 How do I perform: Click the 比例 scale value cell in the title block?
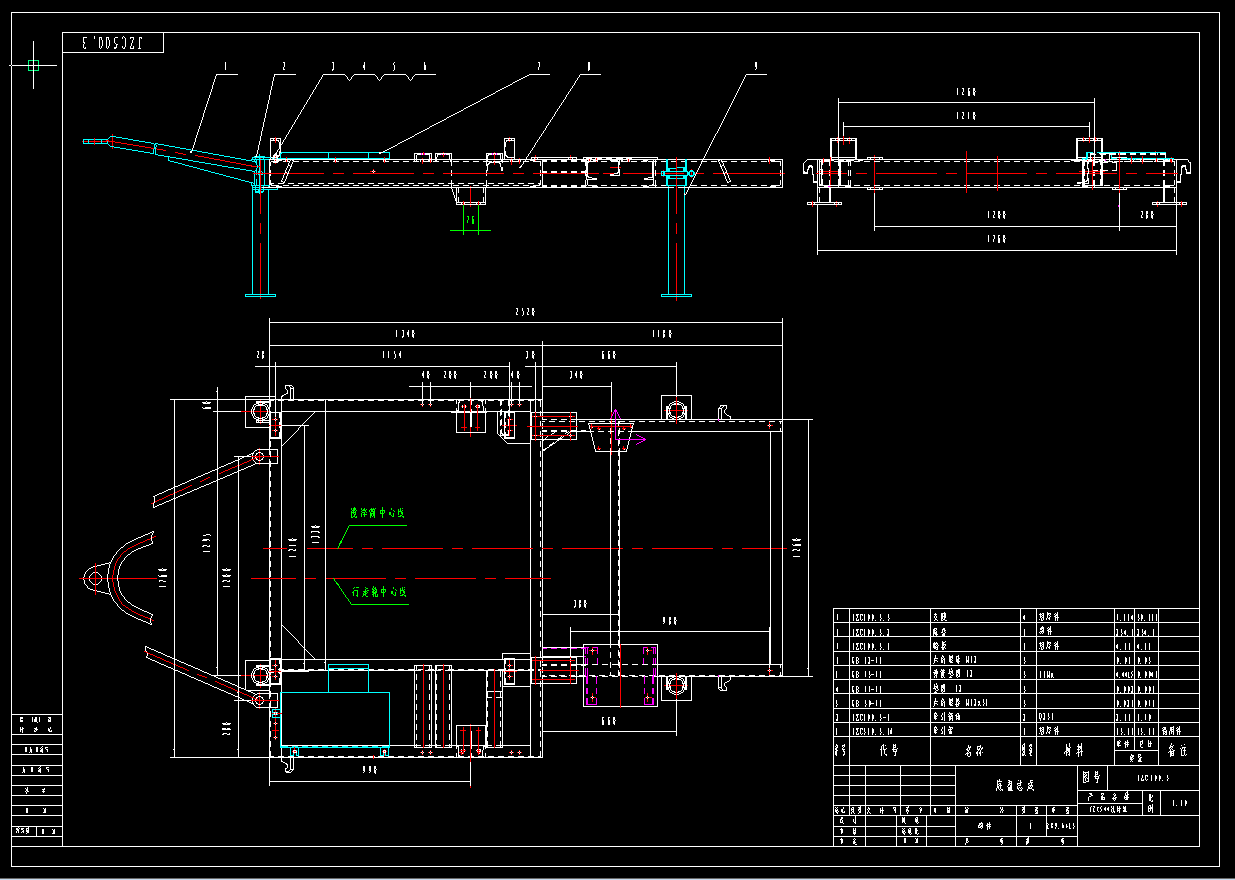(1180, 803)
